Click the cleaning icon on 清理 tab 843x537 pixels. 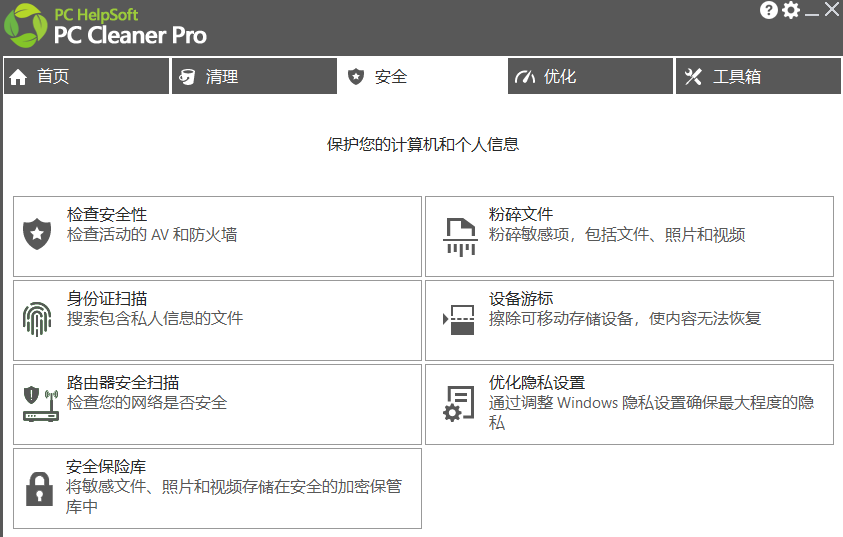tap(187, 77)
